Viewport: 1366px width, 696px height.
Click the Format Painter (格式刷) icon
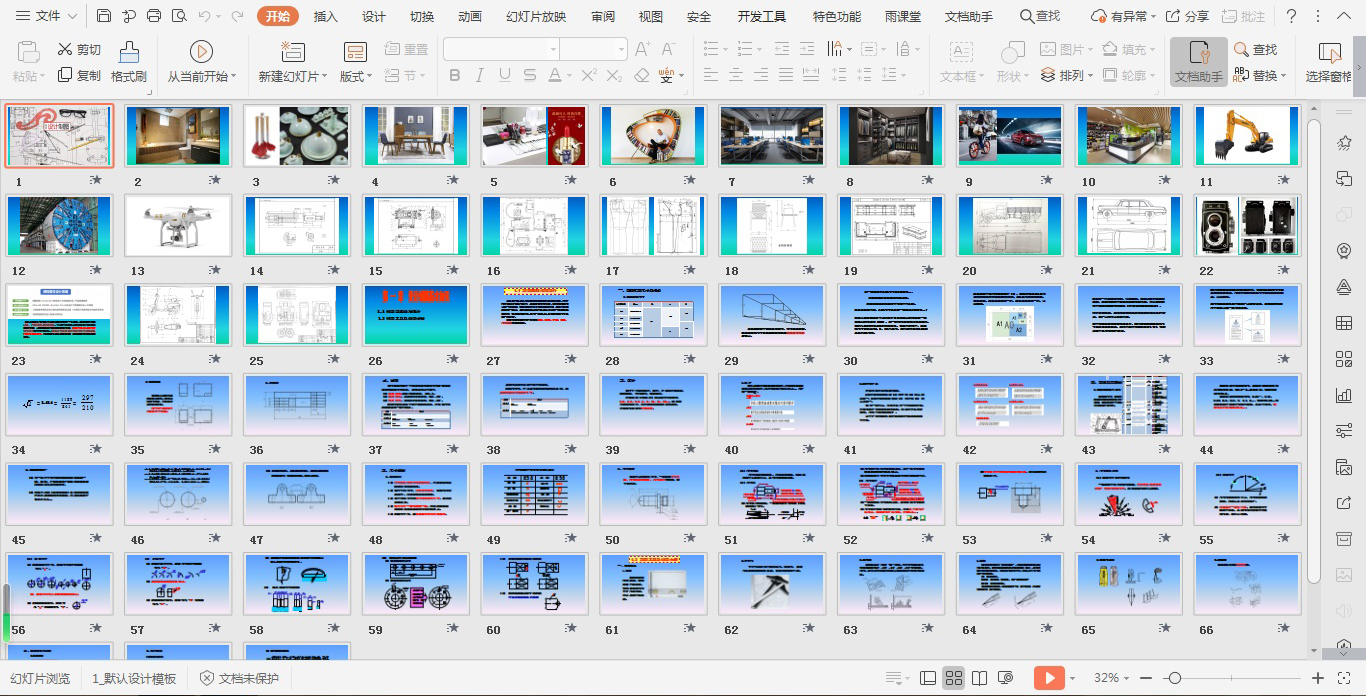(x=128, y=53)
